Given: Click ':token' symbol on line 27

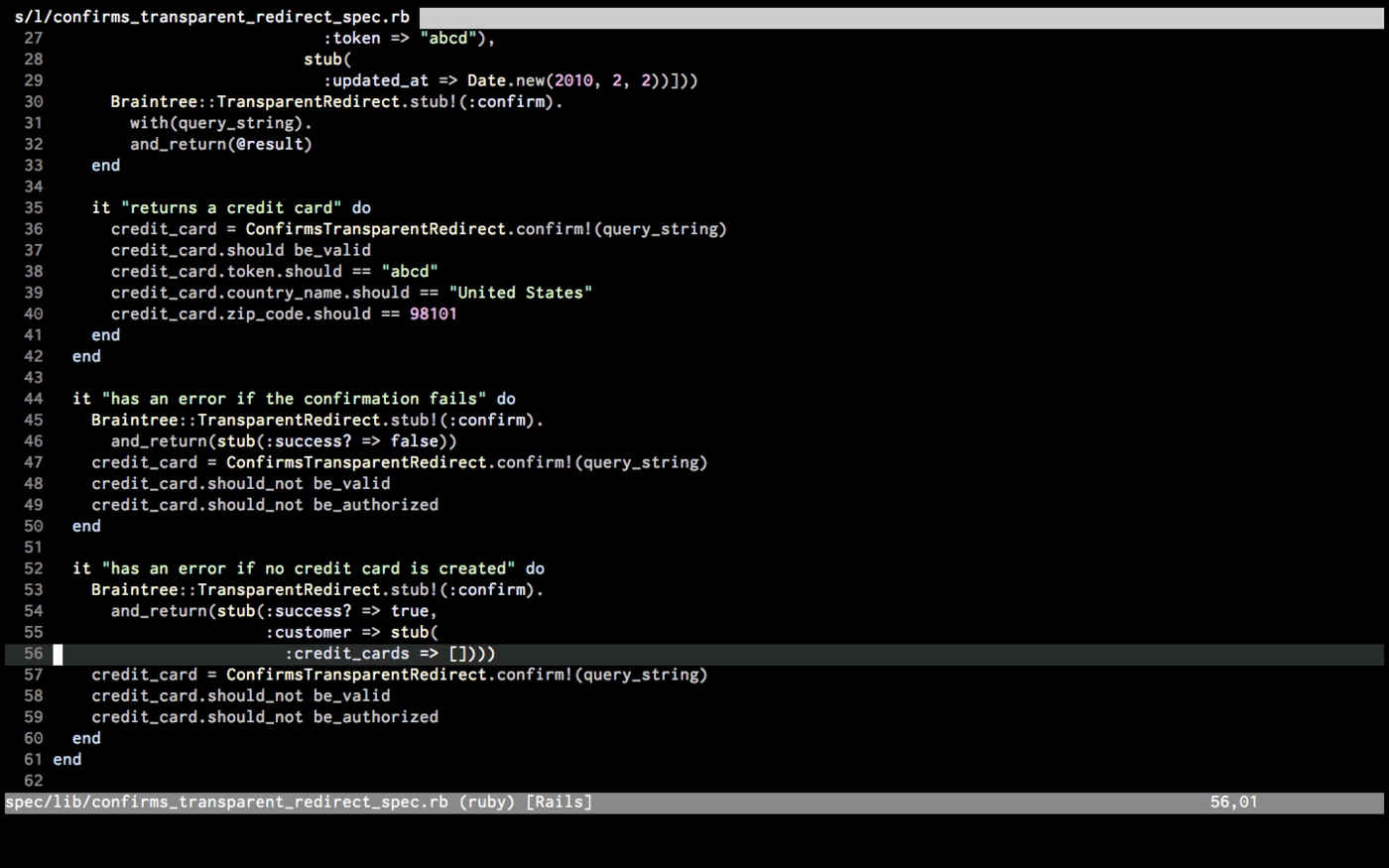Looking at the screenshot, I should [x=352, y=38].
